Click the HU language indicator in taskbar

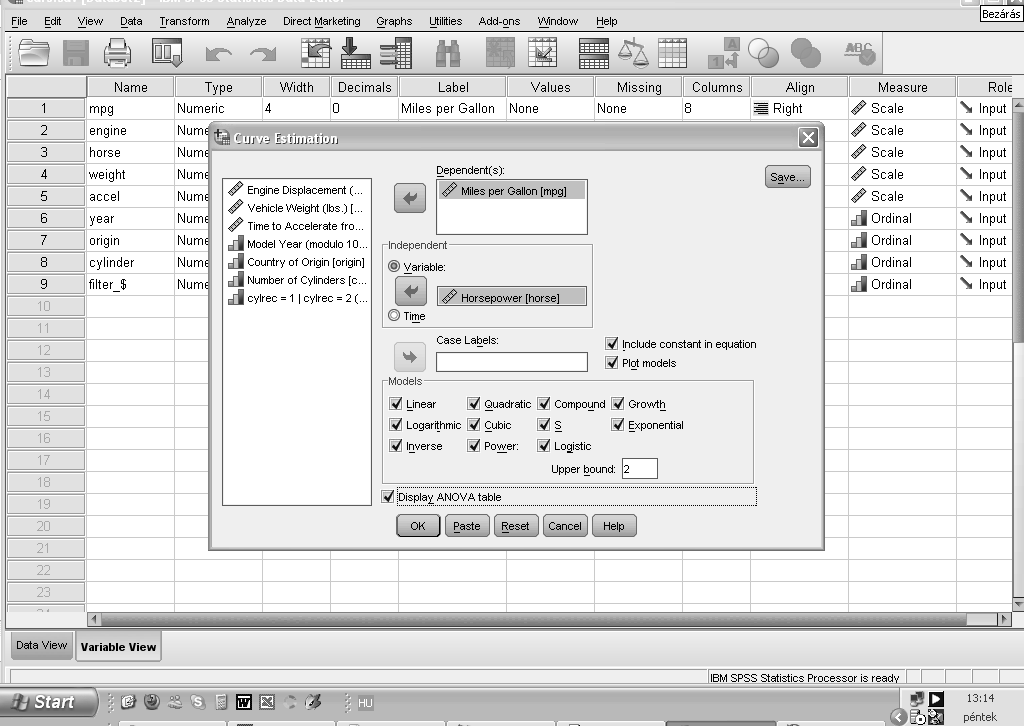pos(365,702)
